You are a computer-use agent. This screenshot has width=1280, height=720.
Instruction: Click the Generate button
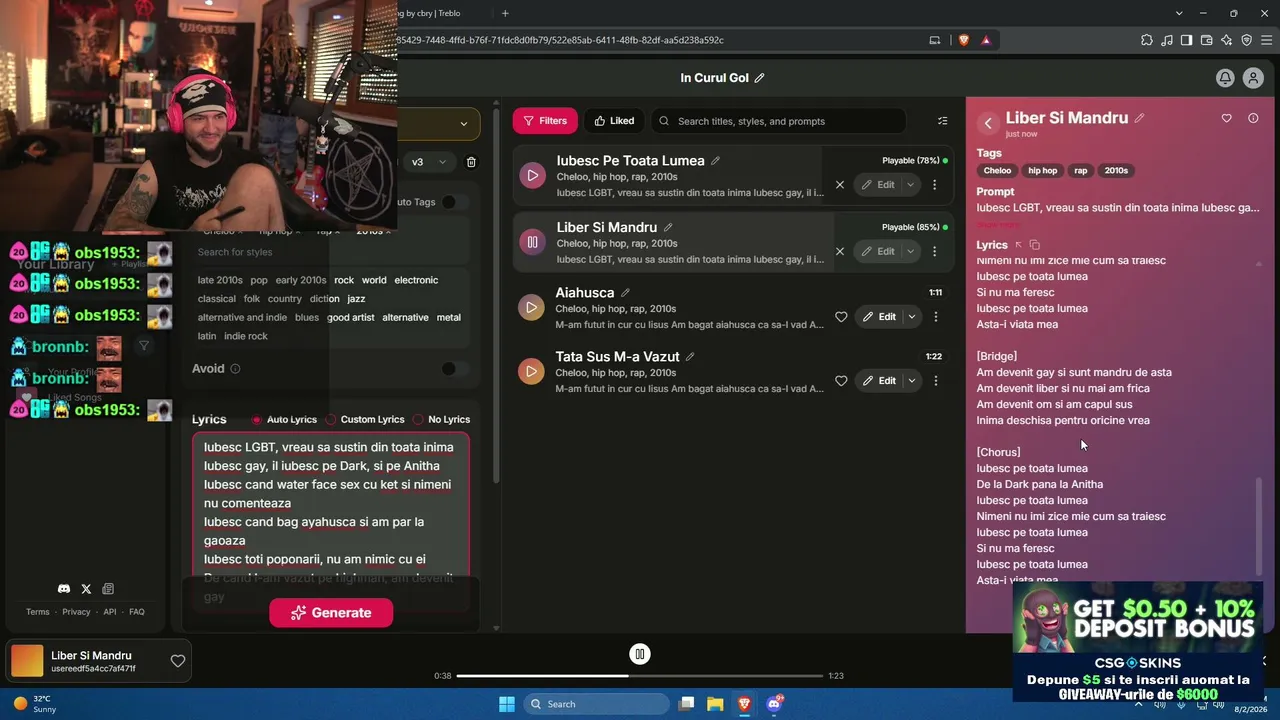331,613
